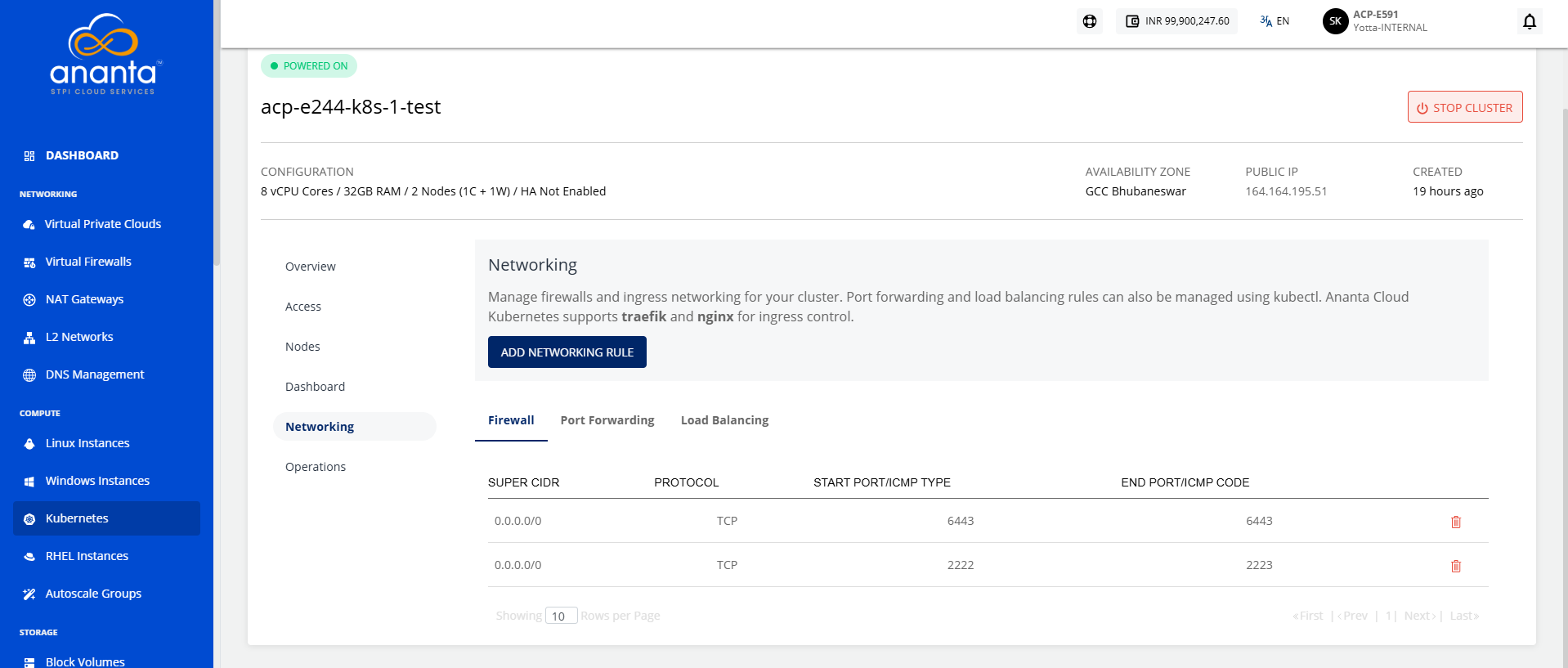1568x668 pixels.
Task: Add a networking rule
Action: 567,352
